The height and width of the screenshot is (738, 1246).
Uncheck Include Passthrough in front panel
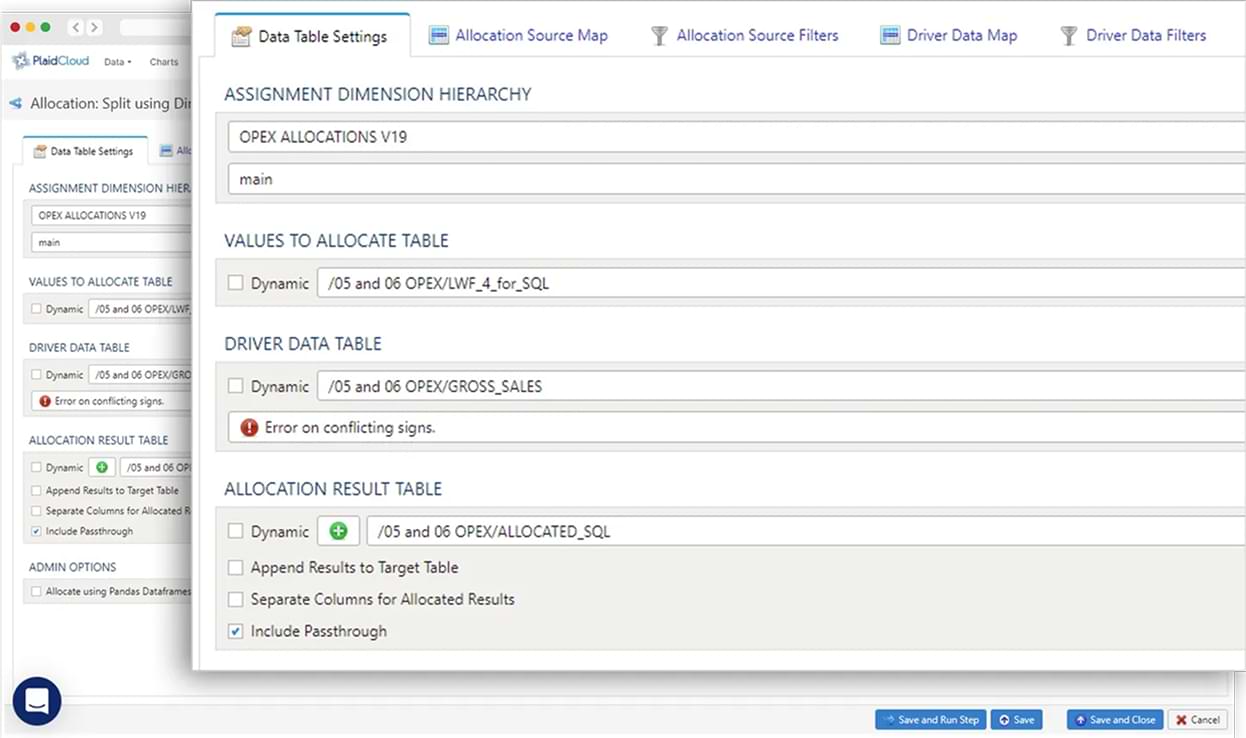click(x=236, y=631)
